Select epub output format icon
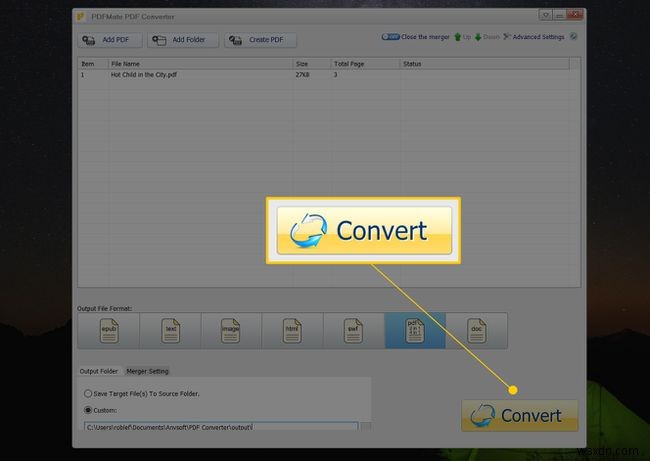 tap(109, 331)
